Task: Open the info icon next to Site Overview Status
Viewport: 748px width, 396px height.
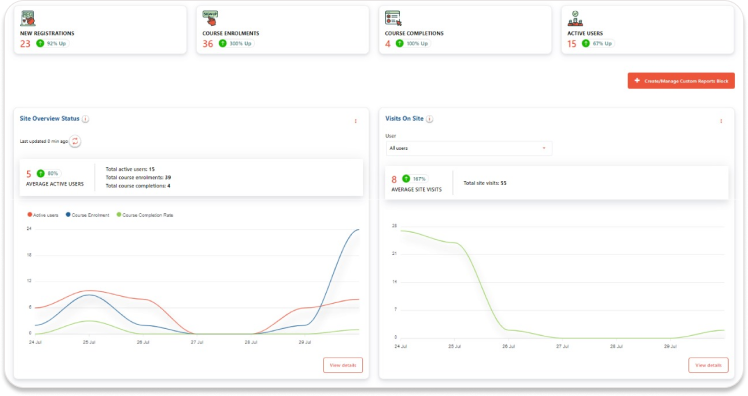Action: coord(85,119)
